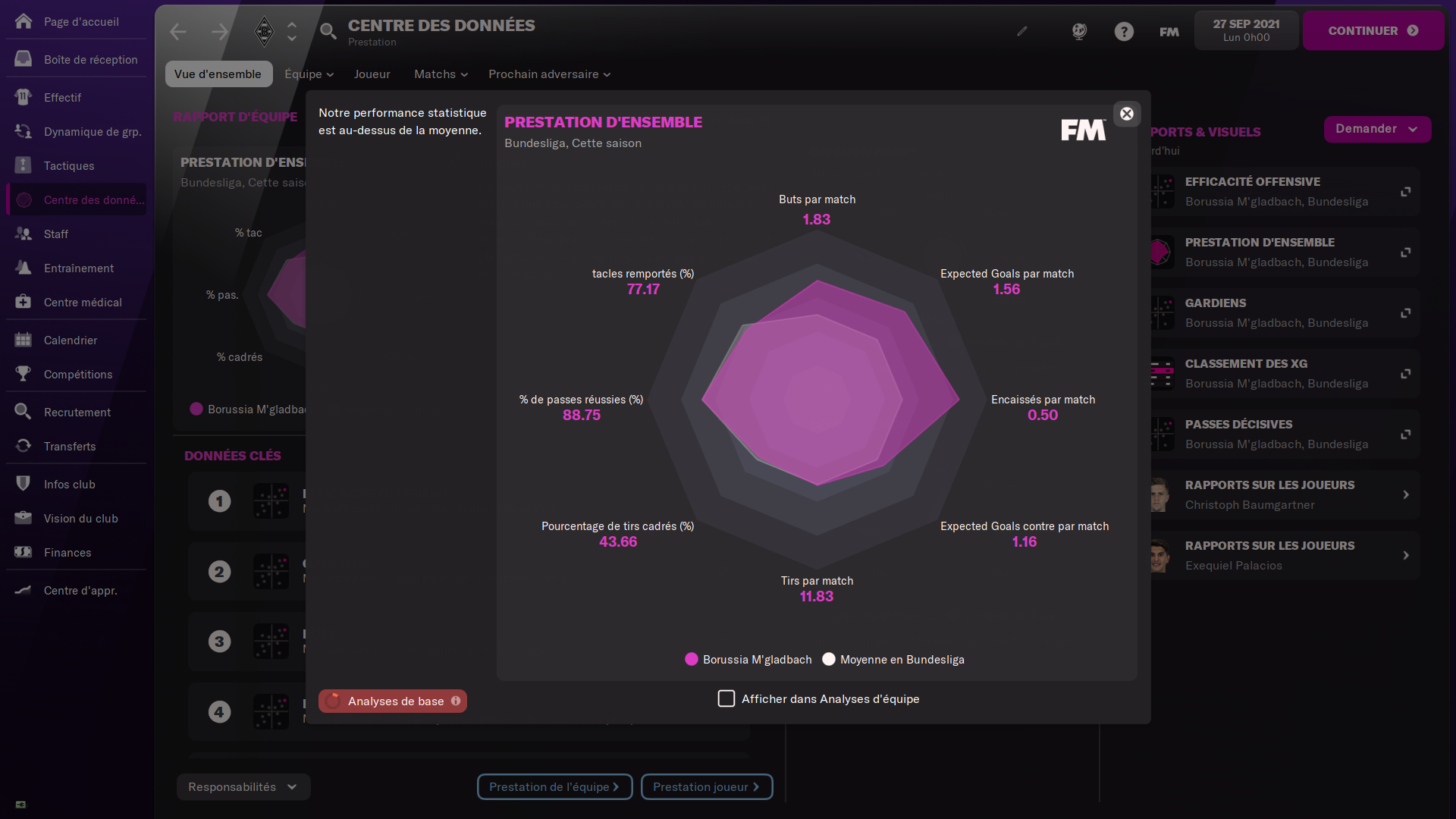Toggle Borussia M'gladbach legend in popup
This screenshot has height=819, width=1456.
tap(748, 660)
